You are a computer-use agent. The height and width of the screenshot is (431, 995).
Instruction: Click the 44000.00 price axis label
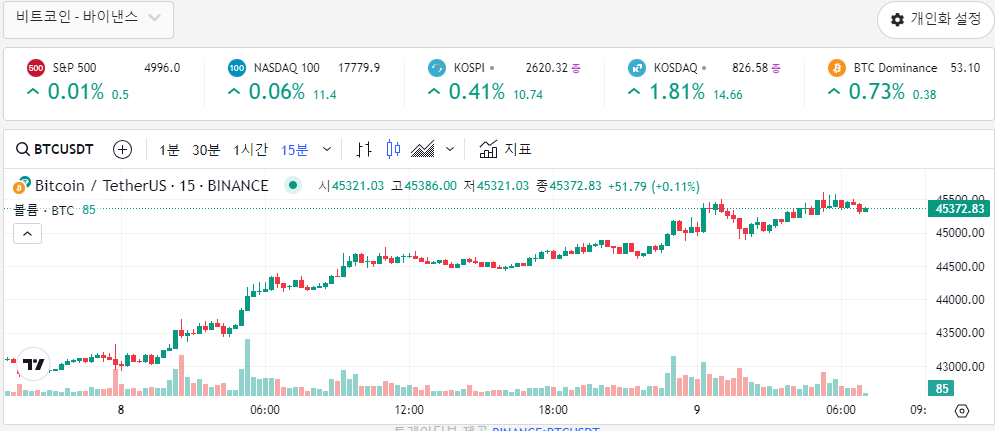(x=958, y=300)
